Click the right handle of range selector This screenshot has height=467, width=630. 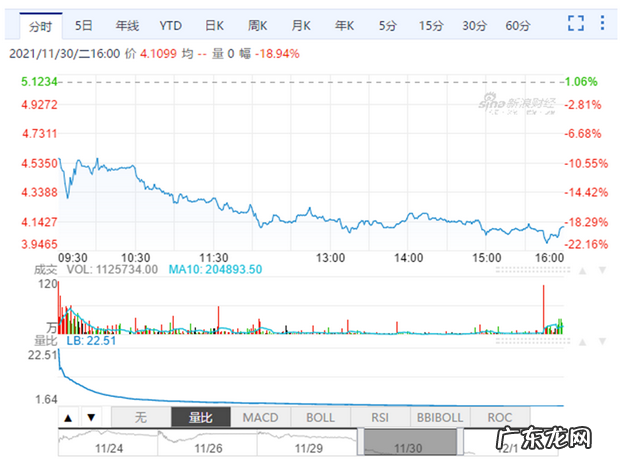pyautogui.click(x=460, y=442)
